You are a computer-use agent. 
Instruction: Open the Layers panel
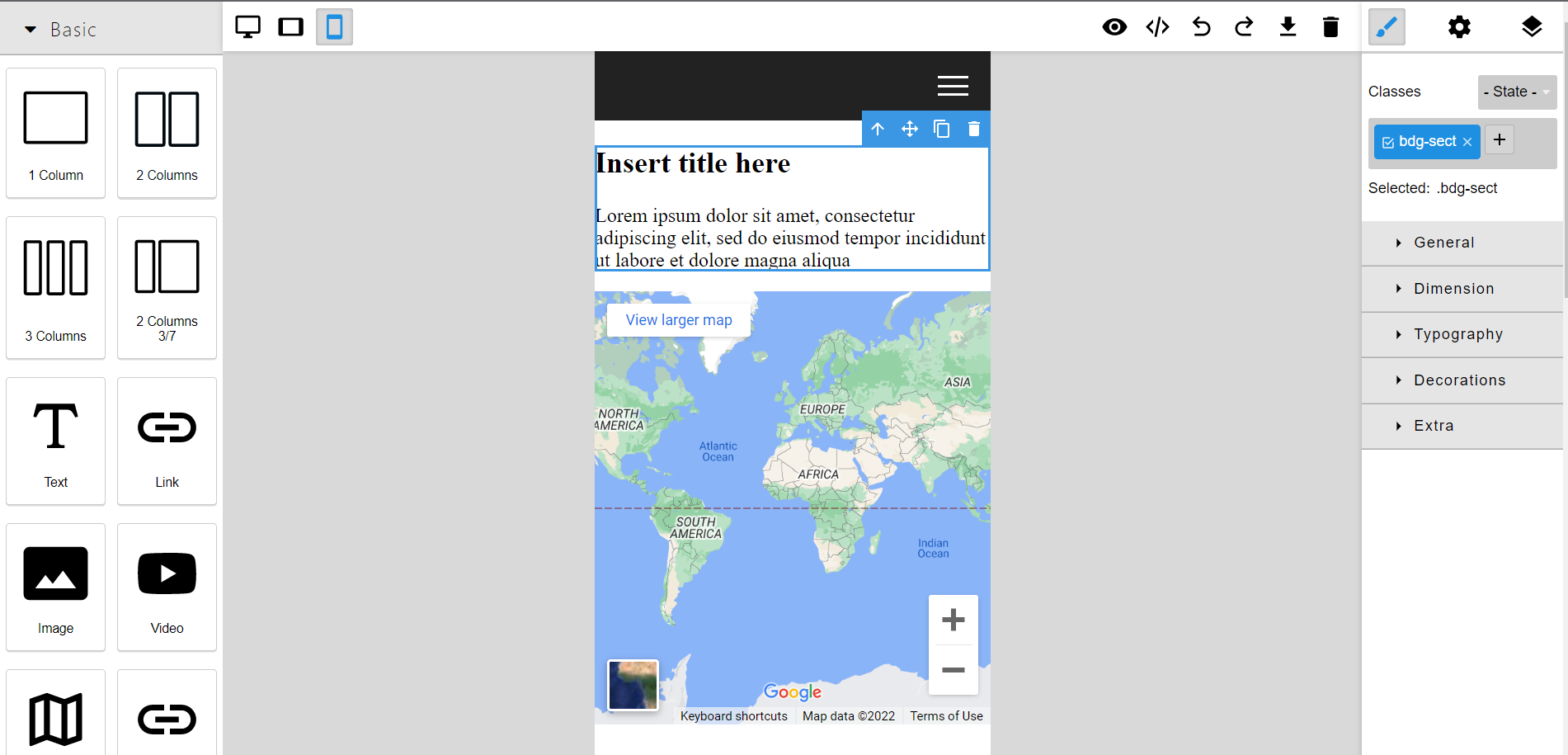click(1532, 27)
